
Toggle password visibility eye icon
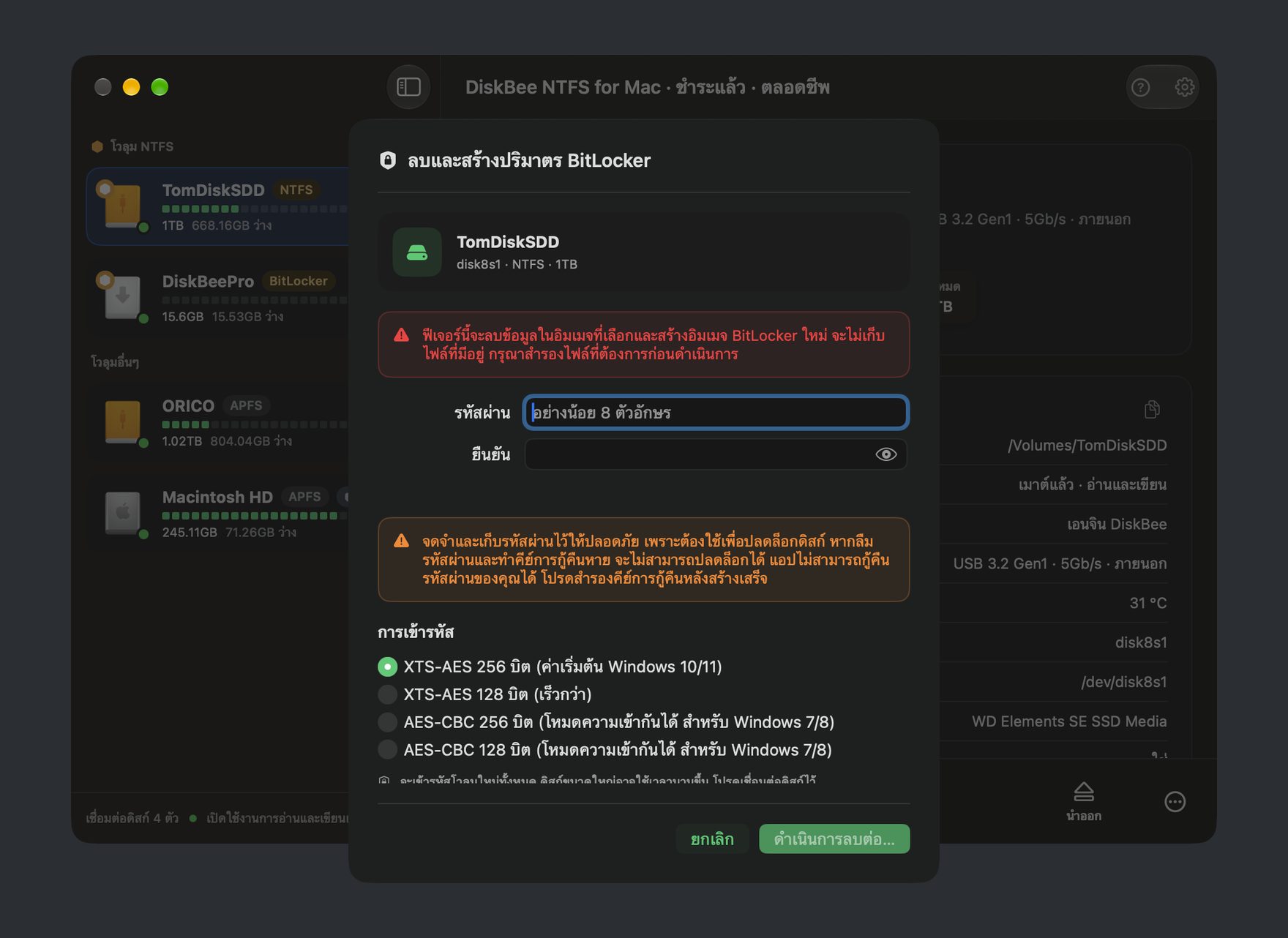click(x=885, y=454)
